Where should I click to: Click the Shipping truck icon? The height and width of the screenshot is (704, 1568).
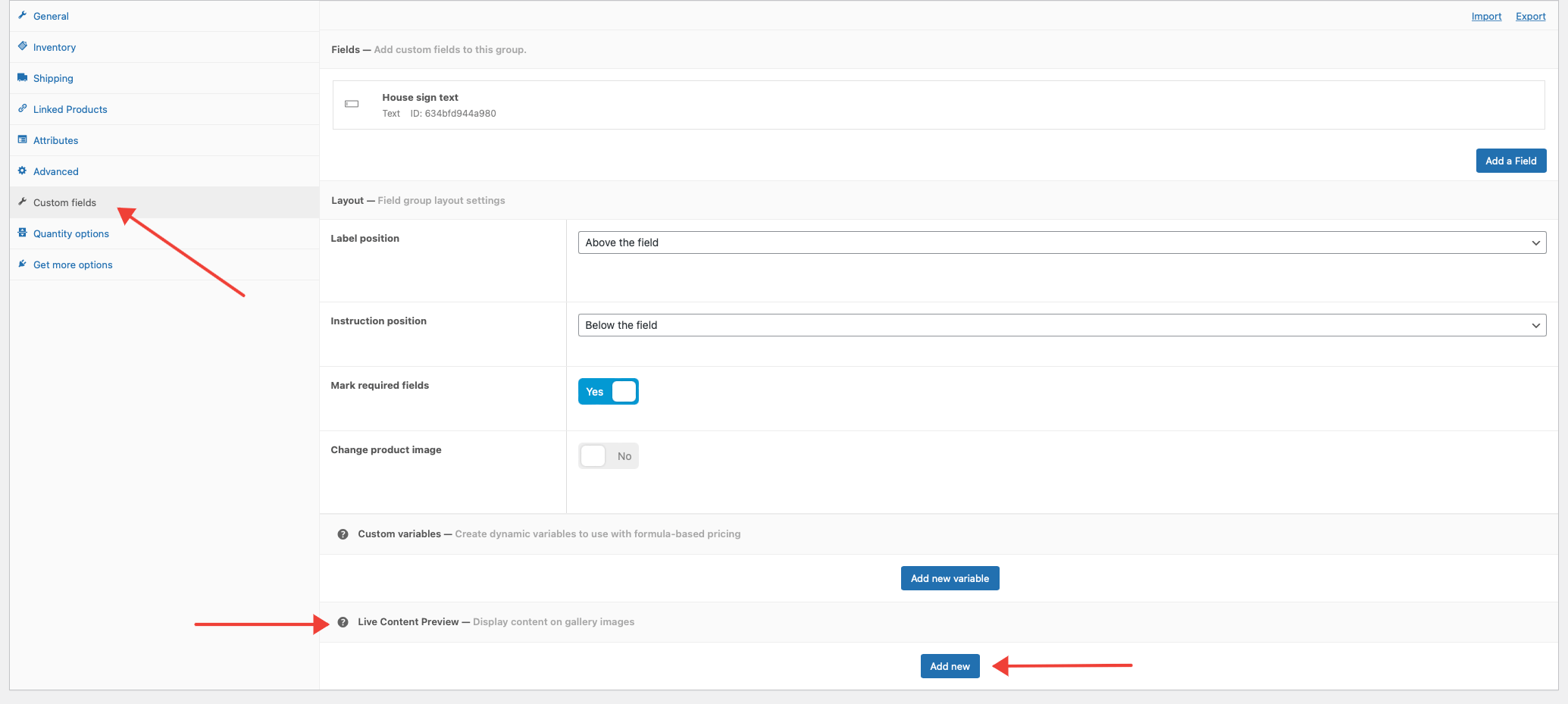click(x=23, y=77)
